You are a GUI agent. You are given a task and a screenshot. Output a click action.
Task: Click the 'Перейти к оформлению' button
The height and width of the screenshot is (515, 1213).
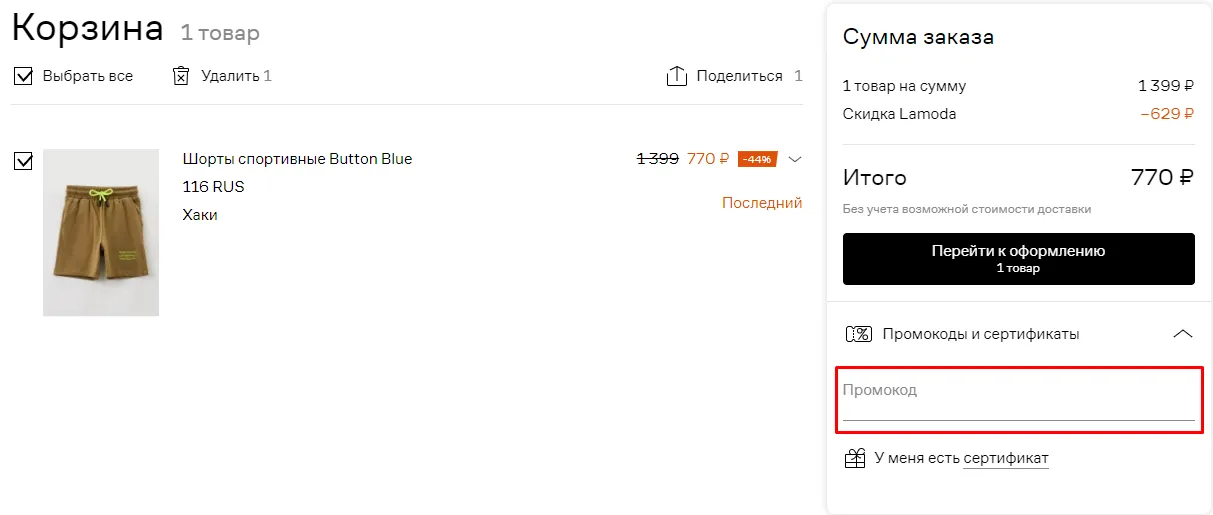[x=1019, y=259]
